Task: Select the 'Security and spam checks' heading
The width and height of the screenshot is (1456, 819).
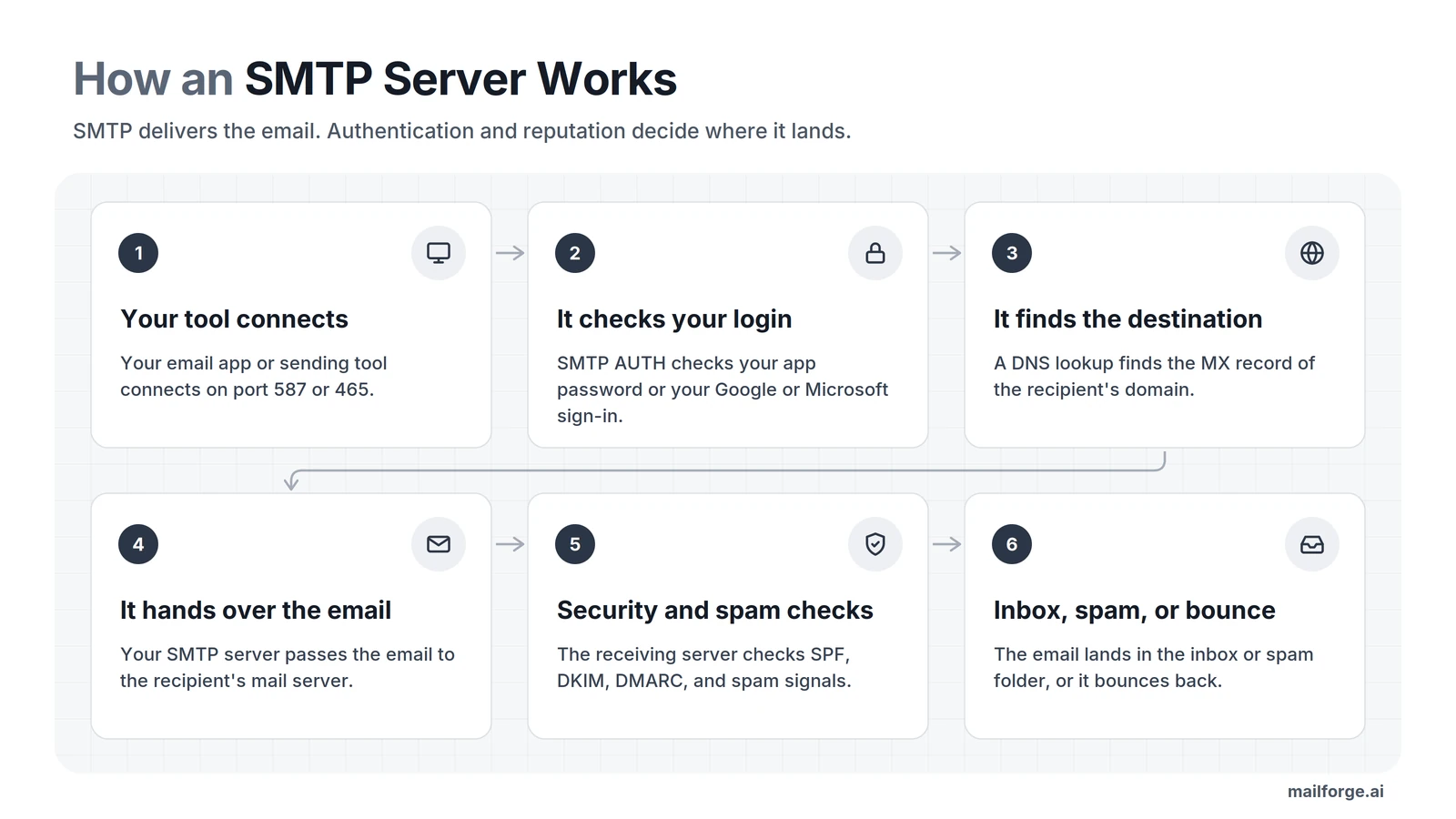Action: pyautogui.click(x=715, y=611)
